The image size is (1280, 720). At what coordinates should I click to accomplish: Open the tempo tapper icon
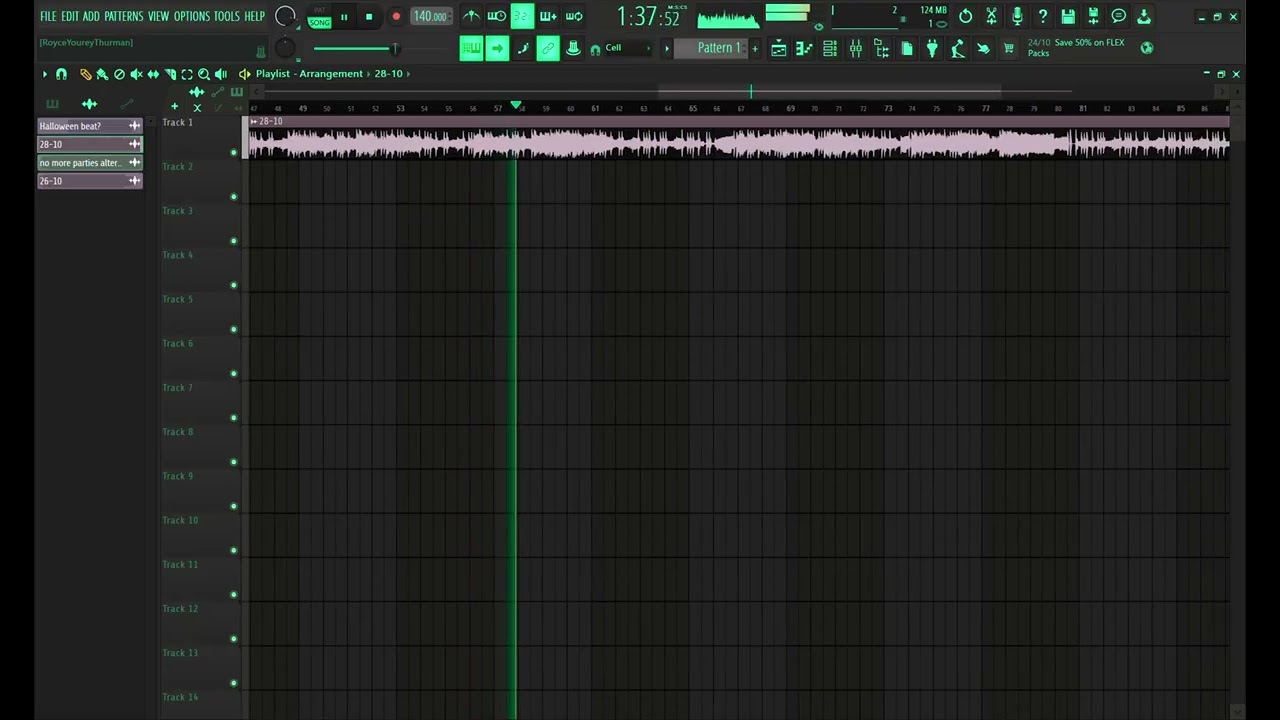(958, 48)
